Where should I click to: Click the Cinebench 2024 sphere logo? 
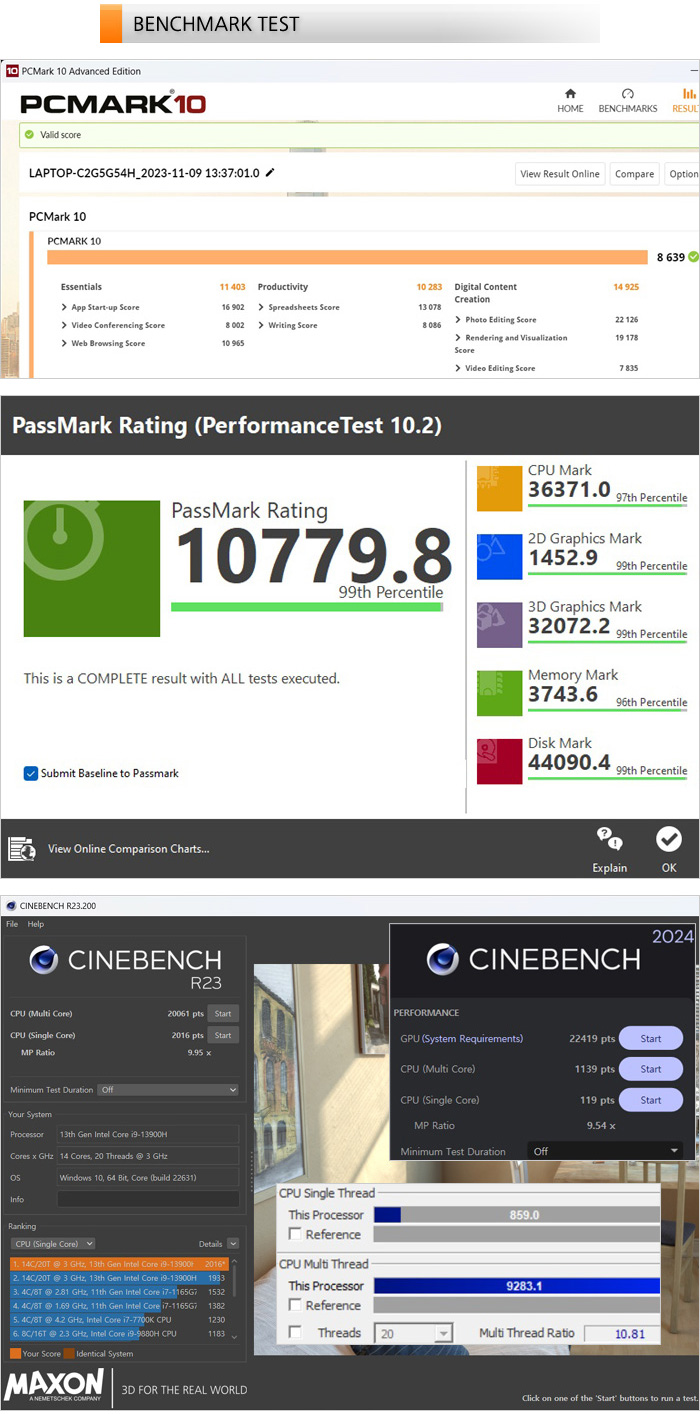(x=443, y=959)
